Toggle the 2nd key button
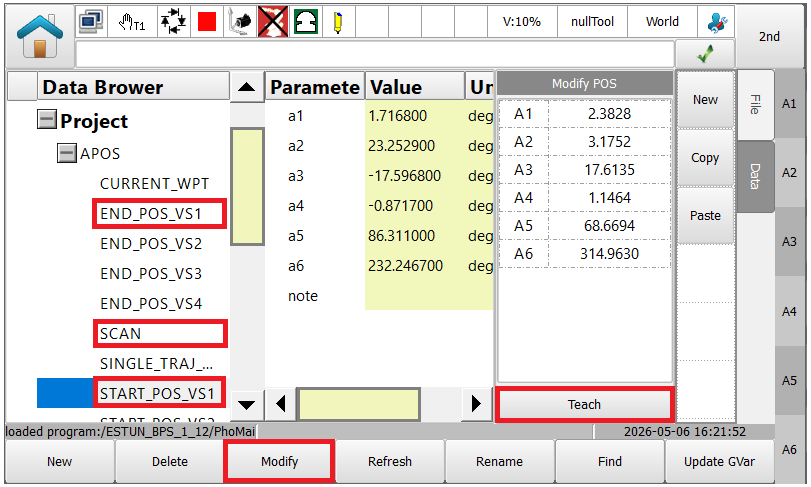The width and height of the screenshot is (811, 487). point(769,37)
